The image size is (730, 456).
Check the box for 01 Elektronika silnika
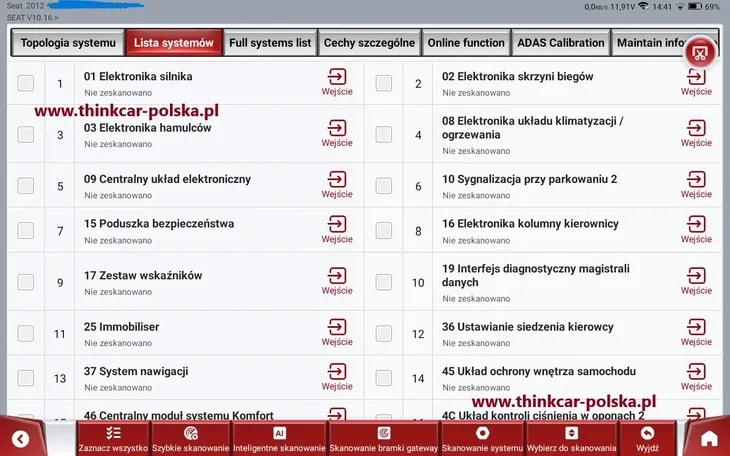[26, 83]
